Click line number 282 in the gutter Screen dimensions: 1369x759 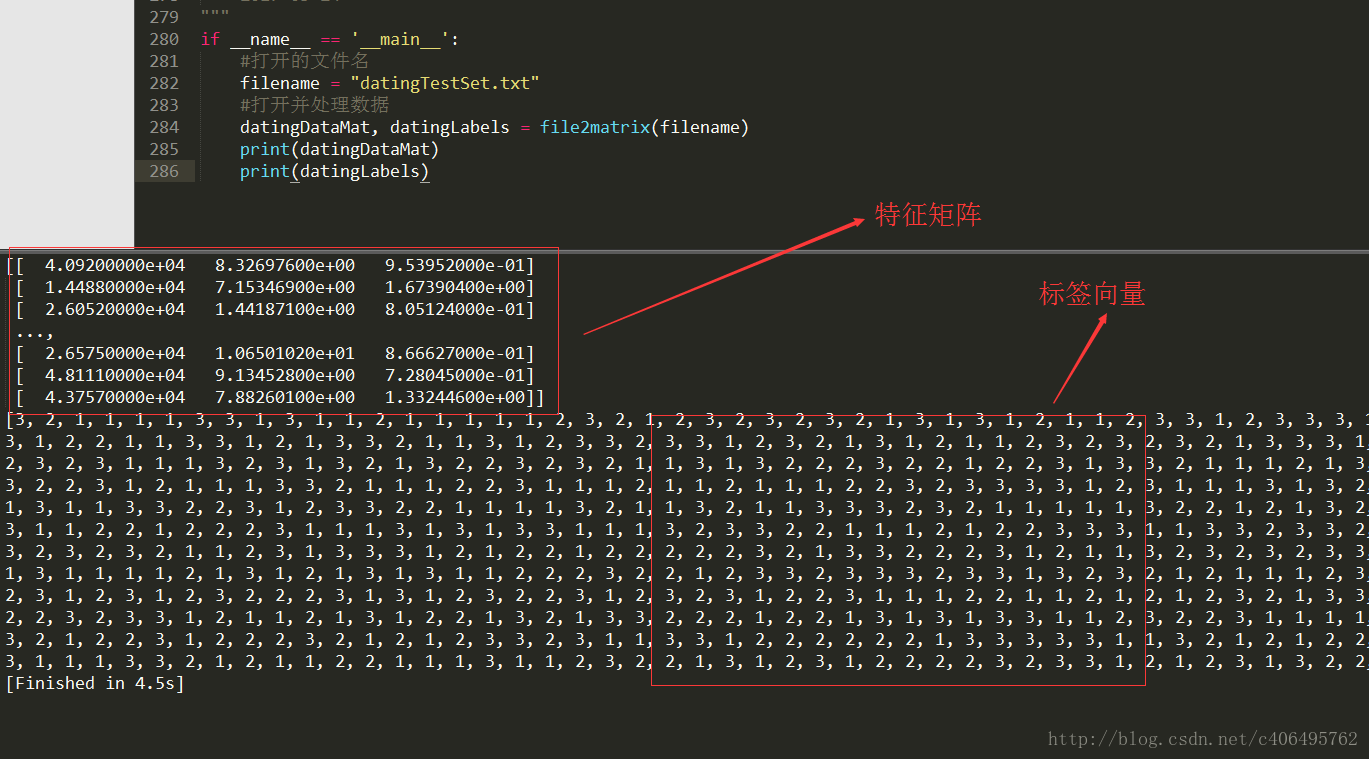[x=164, y=83]
